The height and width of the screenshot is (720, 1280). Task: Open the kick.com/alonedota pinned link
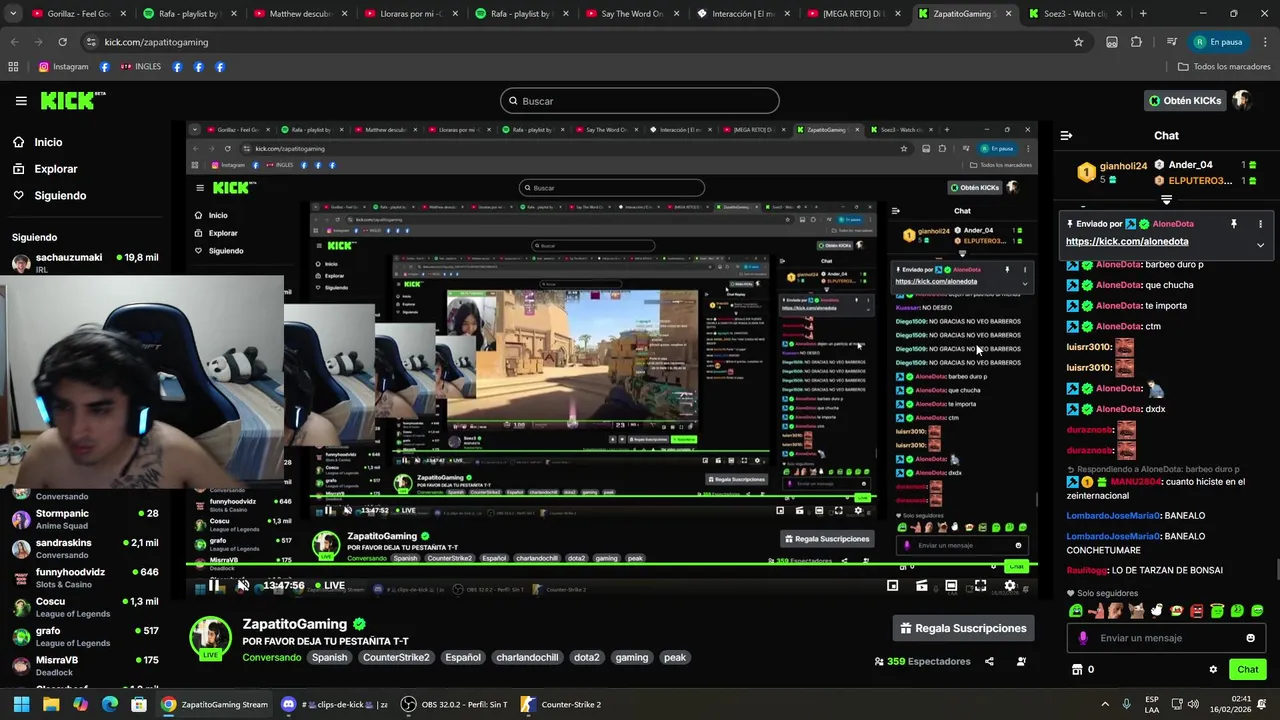pyautogui.click(x=1127, y=241)
